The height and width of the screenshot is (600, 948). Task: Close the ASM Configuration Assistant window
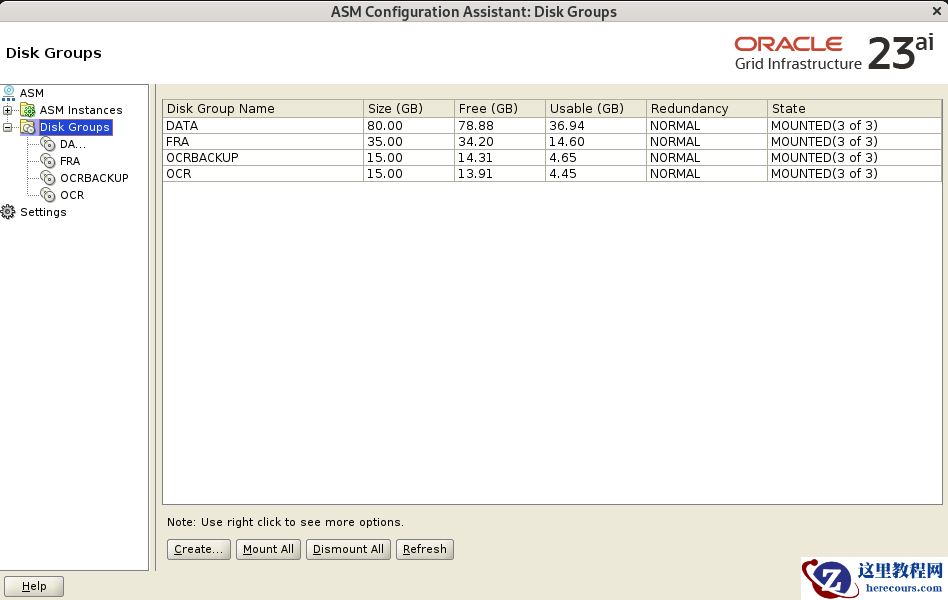[937, 11]
